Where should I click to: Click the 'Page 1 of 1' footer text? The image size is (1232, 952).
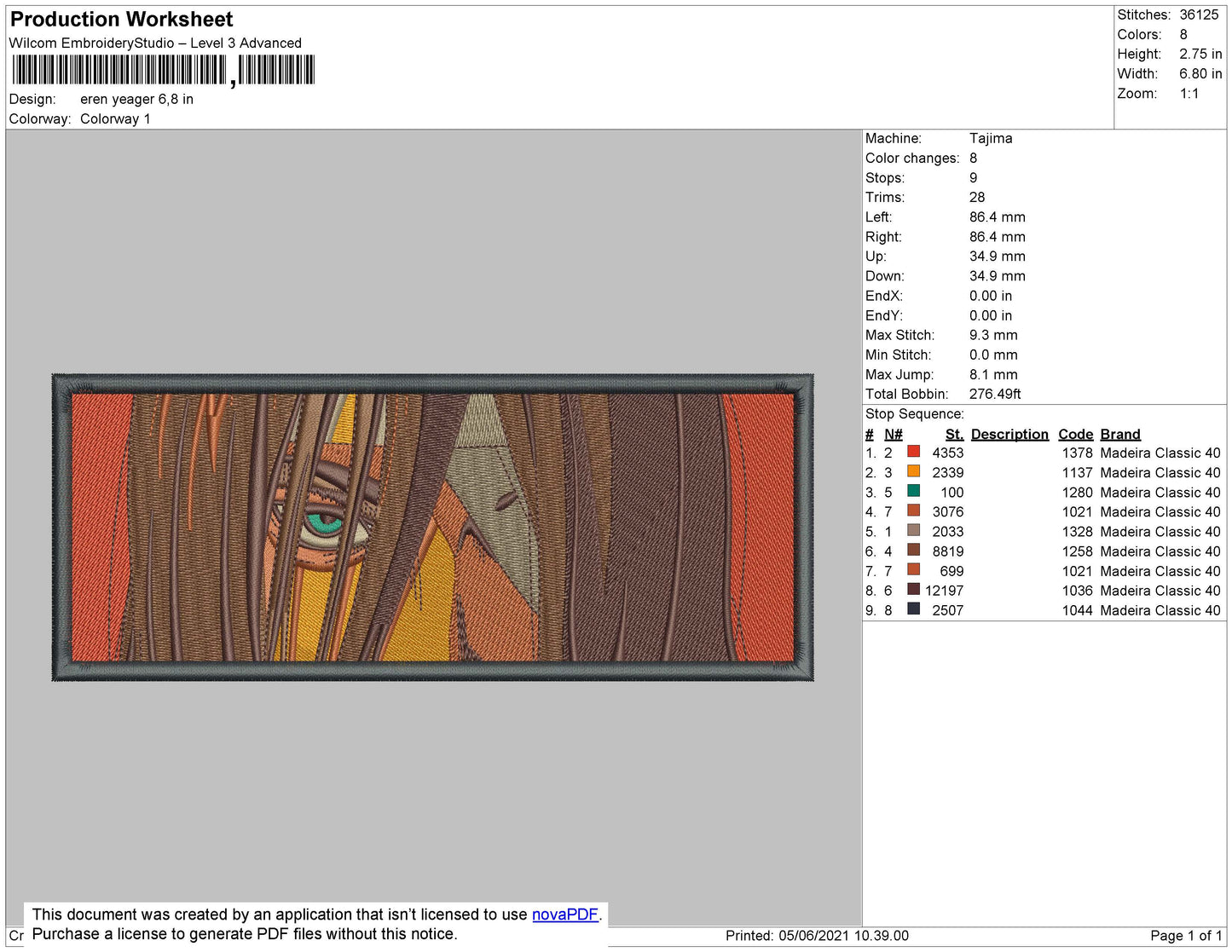click(1186, 935)
